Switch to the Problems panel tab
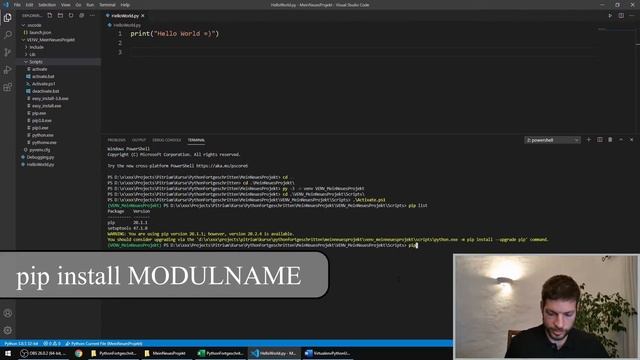The height and width of the screenshot is (360, 640). coord(117,140)
